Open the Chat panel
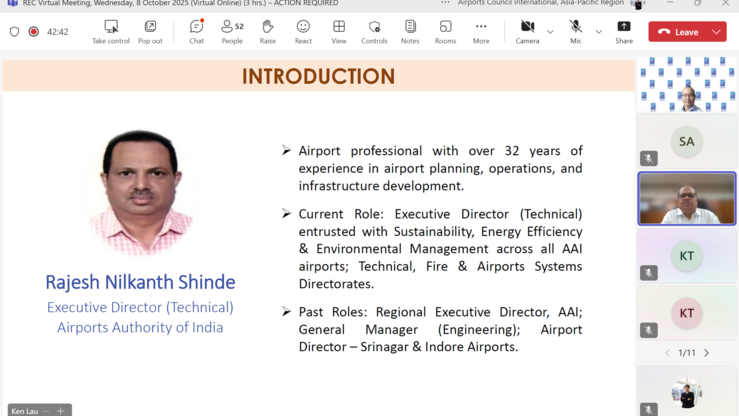 point(196,31)
